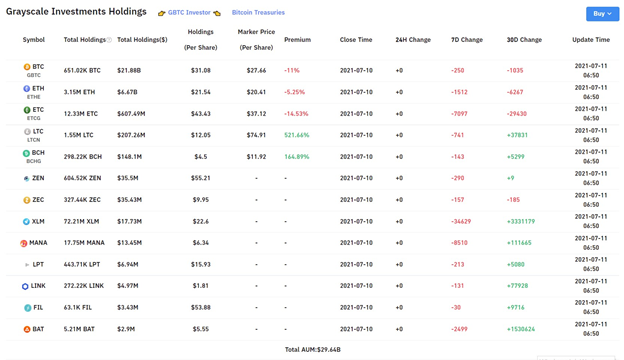Click the Total Holdings($) column header
This screenshot has width=624, height=360.
coord(142,40)
